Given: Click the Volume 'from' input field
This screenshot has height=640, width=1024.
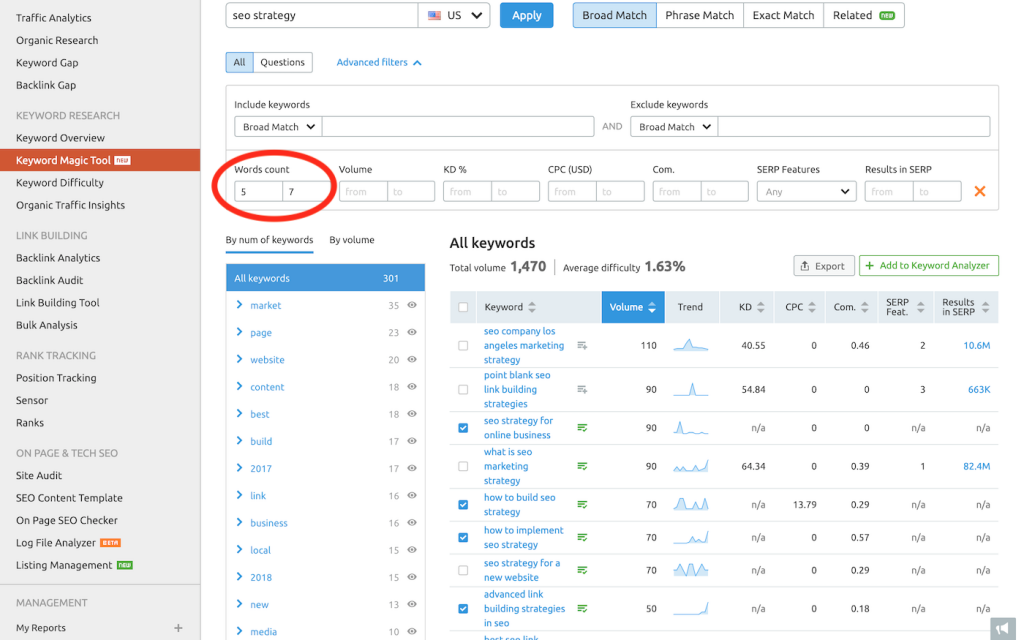Looking at the screenshot, I should tap(363, 191).
